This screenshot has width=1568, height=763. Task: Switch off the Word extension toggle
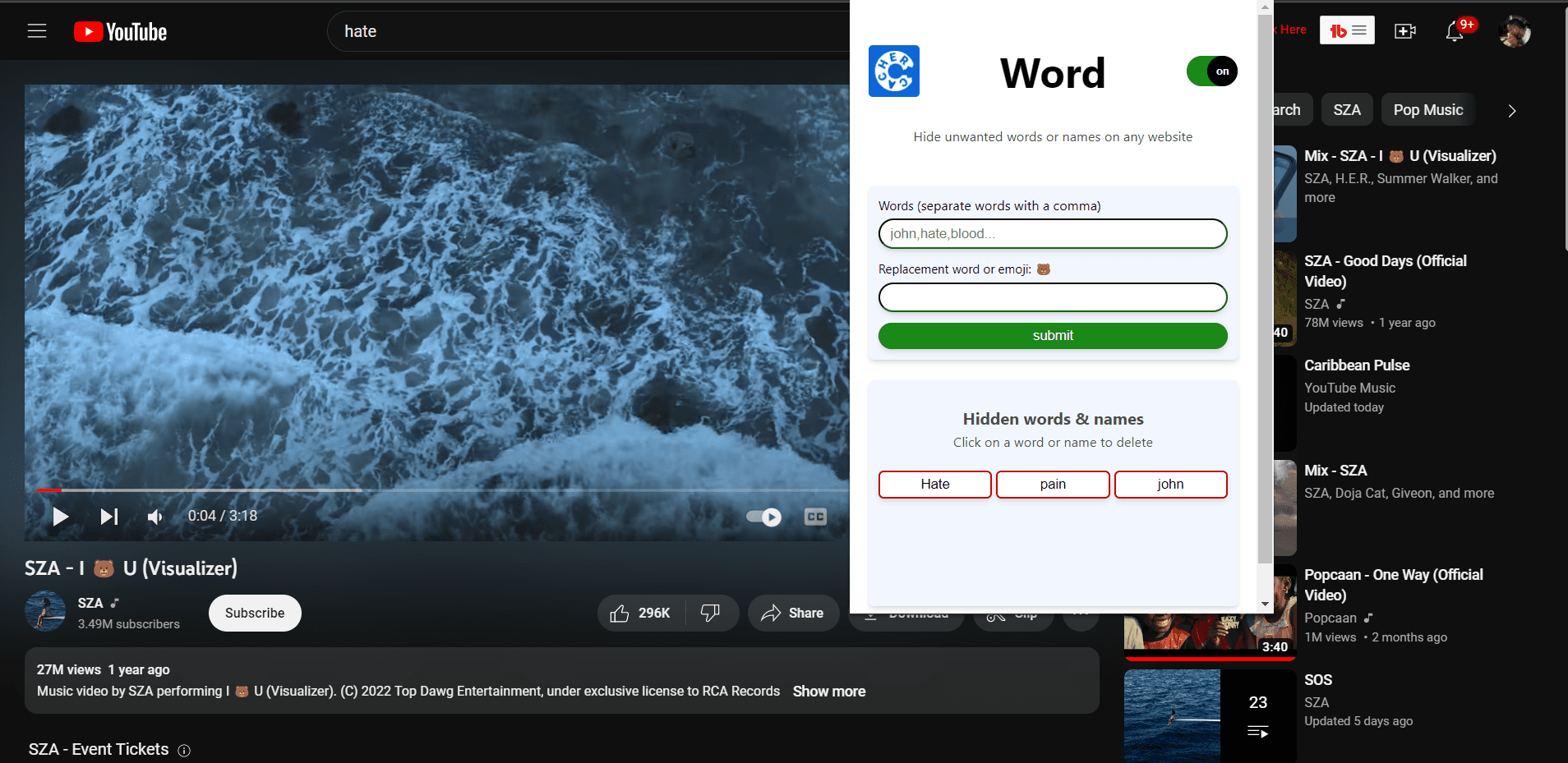[x=1211, y=71]
